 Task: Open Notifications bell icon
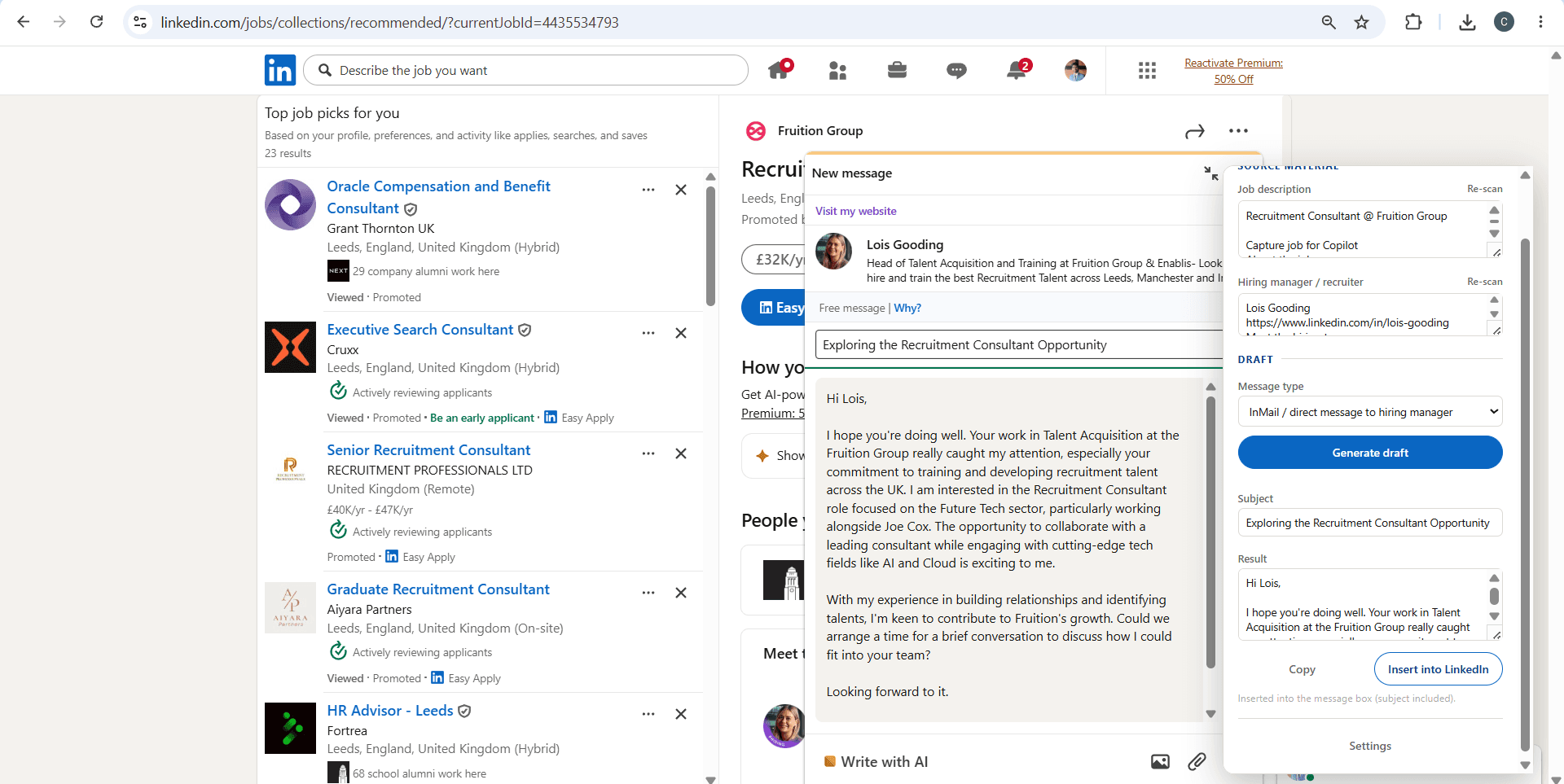pyautogui.click(x=1017, y=70)
